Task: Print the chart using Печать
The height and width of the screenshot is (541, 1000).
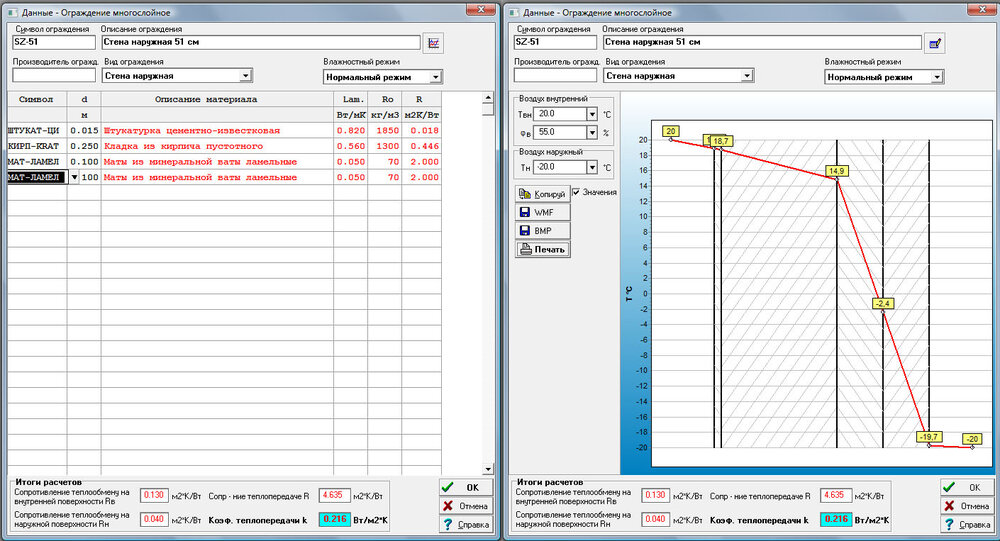Action: pos(541,250)
